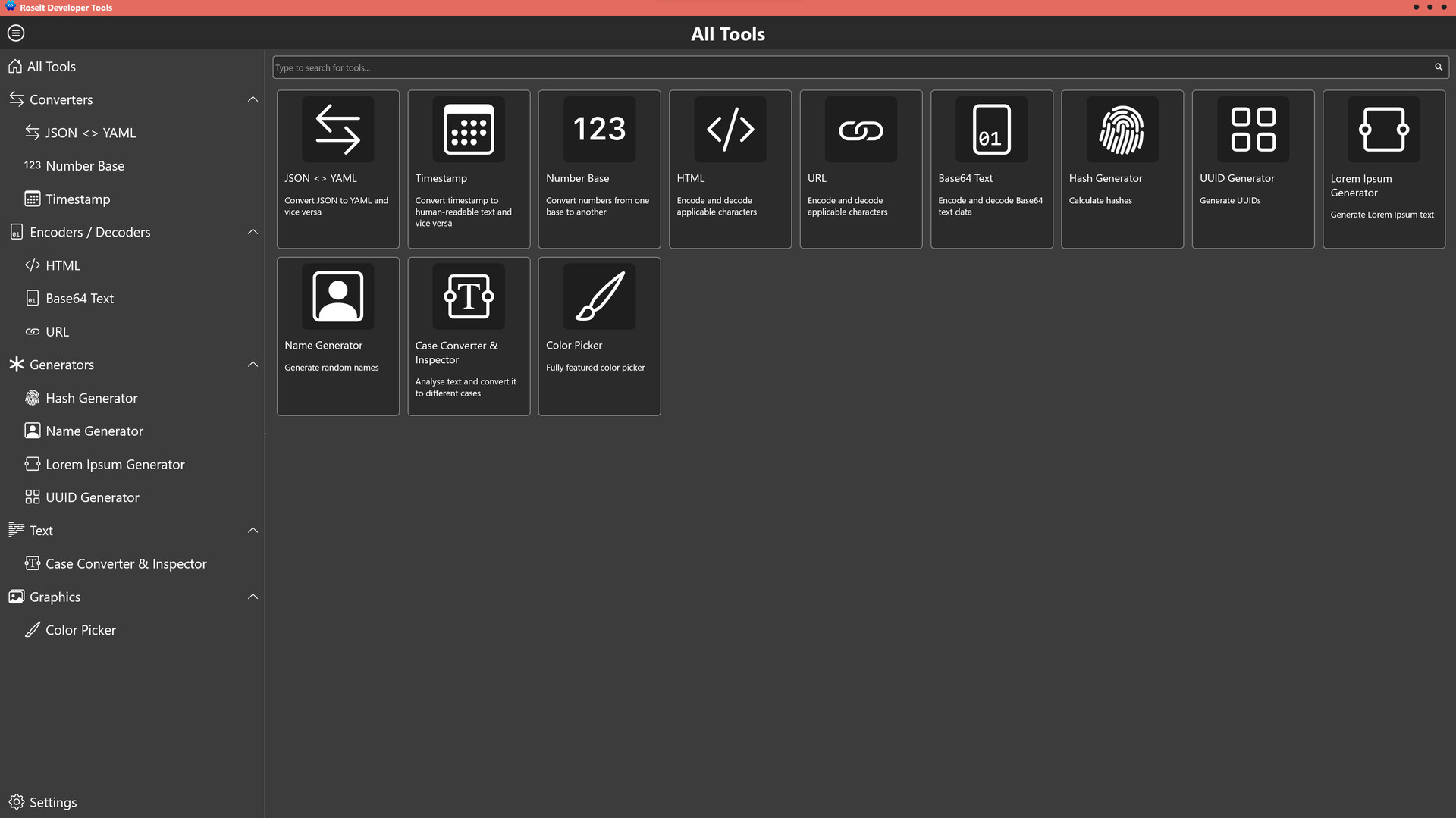1456x818 pixels.
Task: Open Case Converter & Inspector sidebar item
Action: (126, 564)
